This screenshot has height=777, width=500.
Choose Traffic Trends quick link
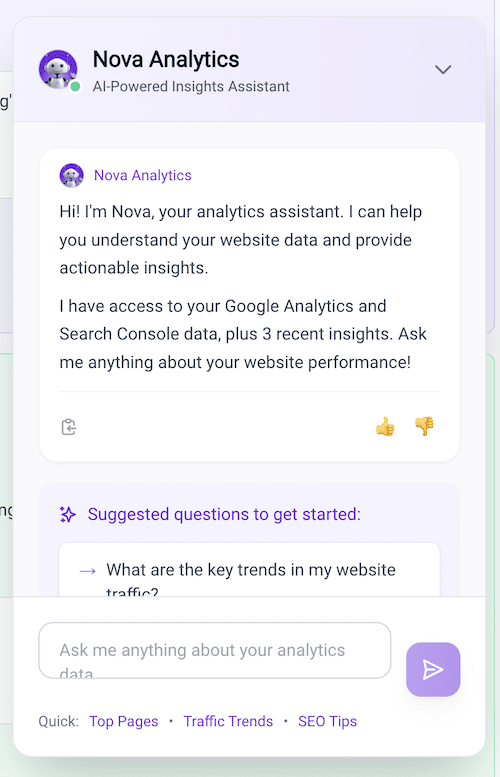pos(228,722)
